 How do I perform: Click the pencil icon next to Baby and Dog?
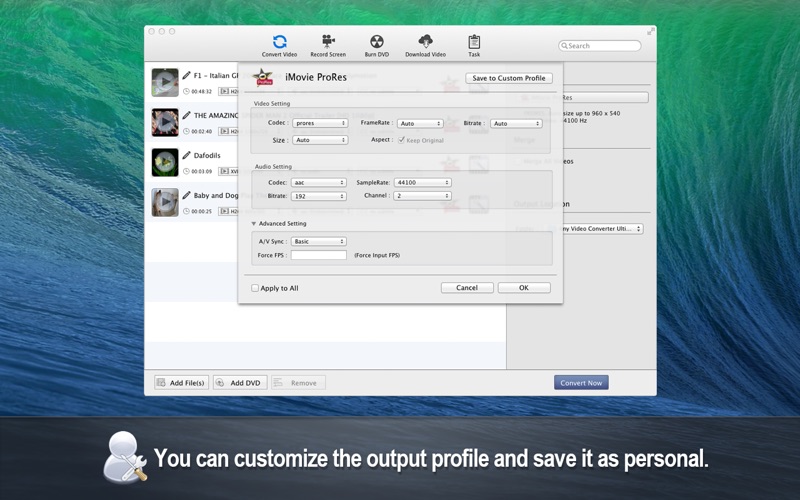click(187, 194)
